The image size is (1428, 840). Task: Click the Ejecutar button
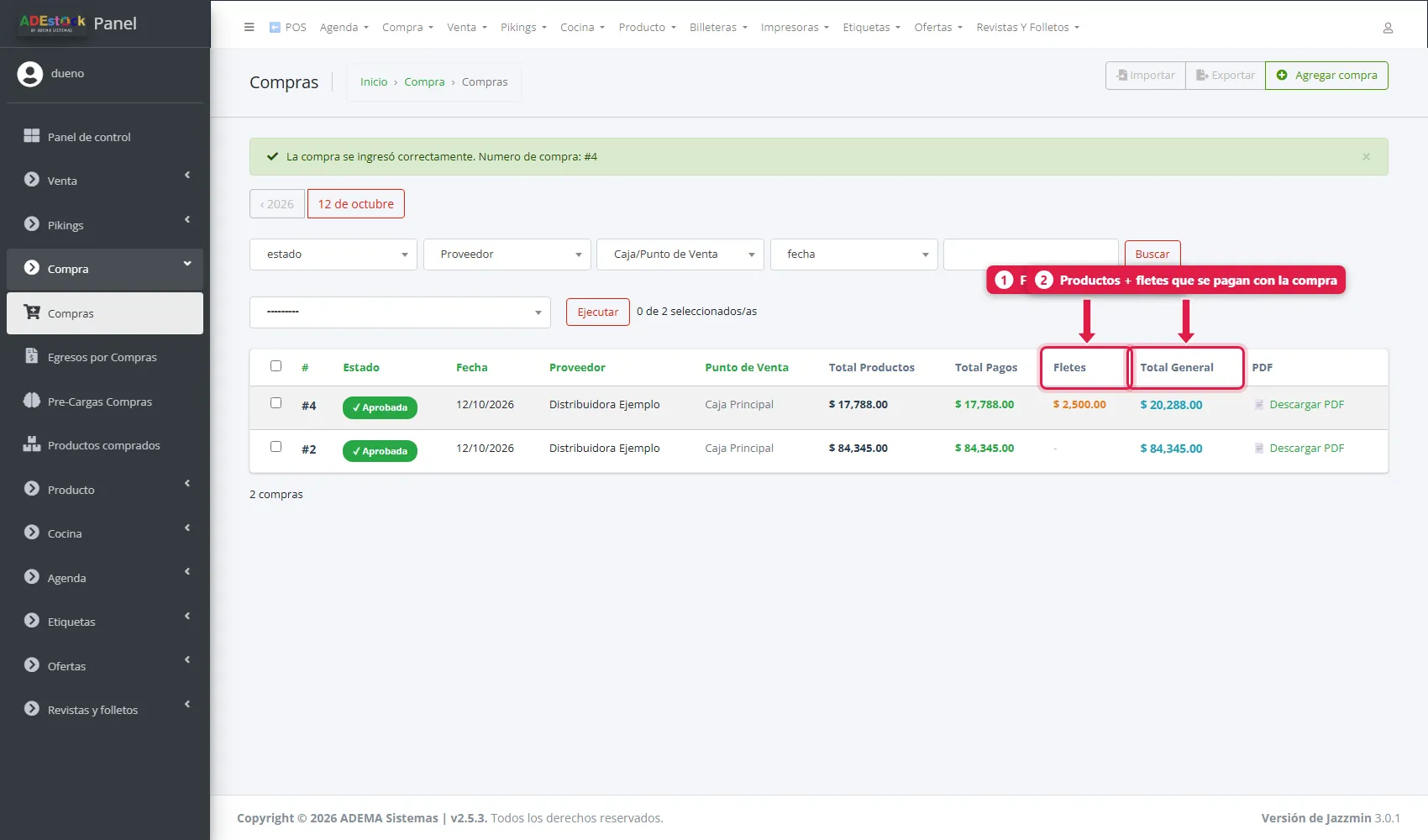(x=598, y=312)
